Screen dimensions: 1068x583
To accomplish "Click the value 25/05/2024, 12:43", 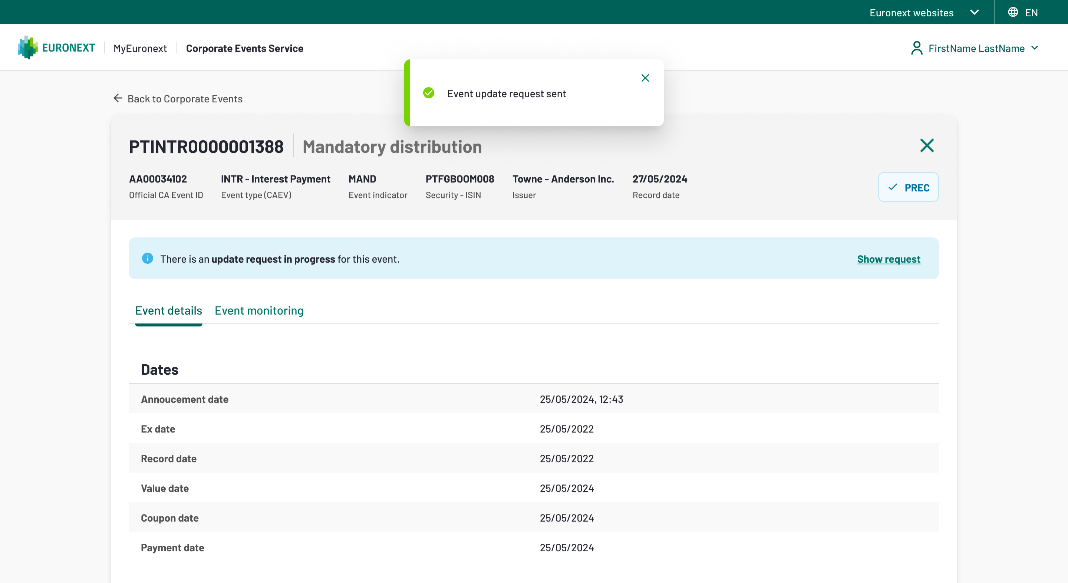I will click(x=581, y=399).
